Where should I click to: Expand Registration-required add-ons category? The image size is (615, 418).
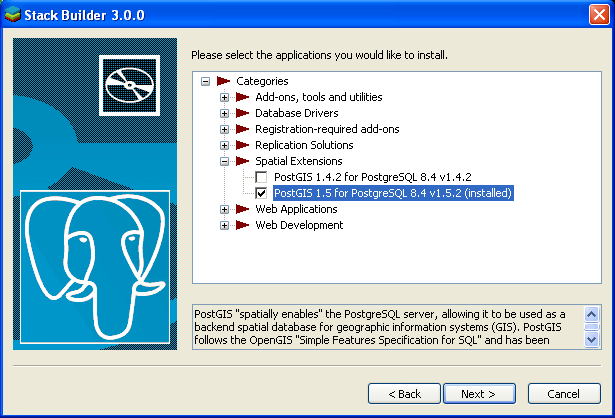coord(224,129)
